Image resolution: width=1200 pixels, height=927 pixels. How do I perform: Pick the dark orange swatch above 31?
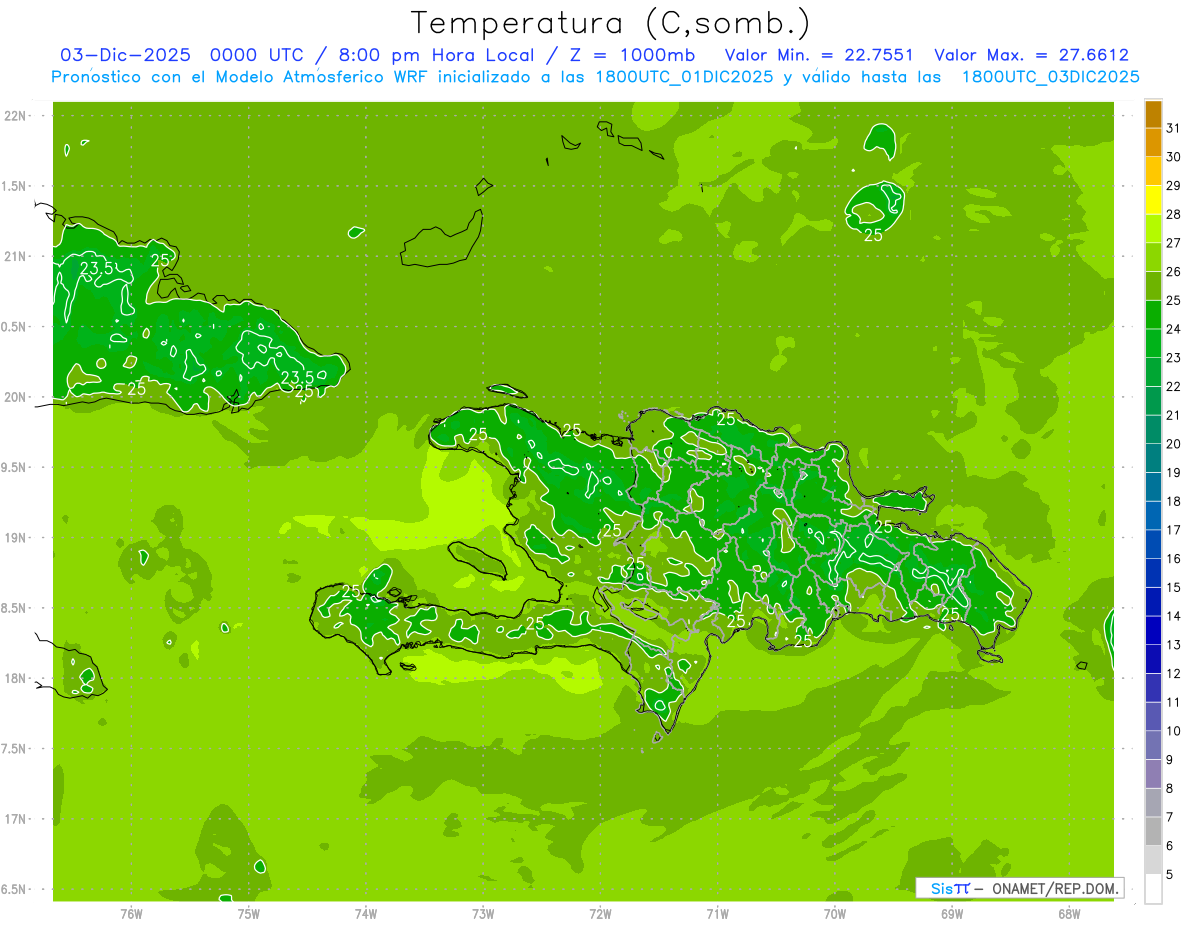(x=1153, y=114)
